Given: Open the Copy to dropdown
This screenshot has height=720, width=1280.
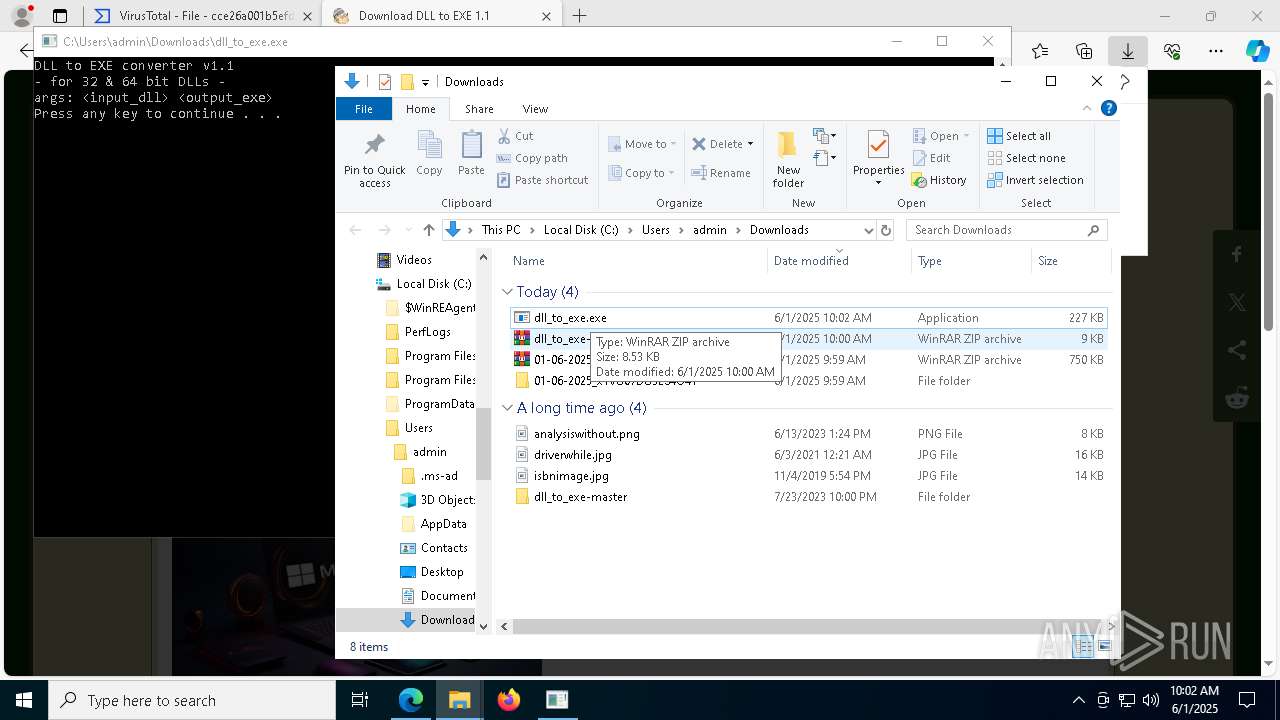Looking at the screenshot, I should (642, 173).
